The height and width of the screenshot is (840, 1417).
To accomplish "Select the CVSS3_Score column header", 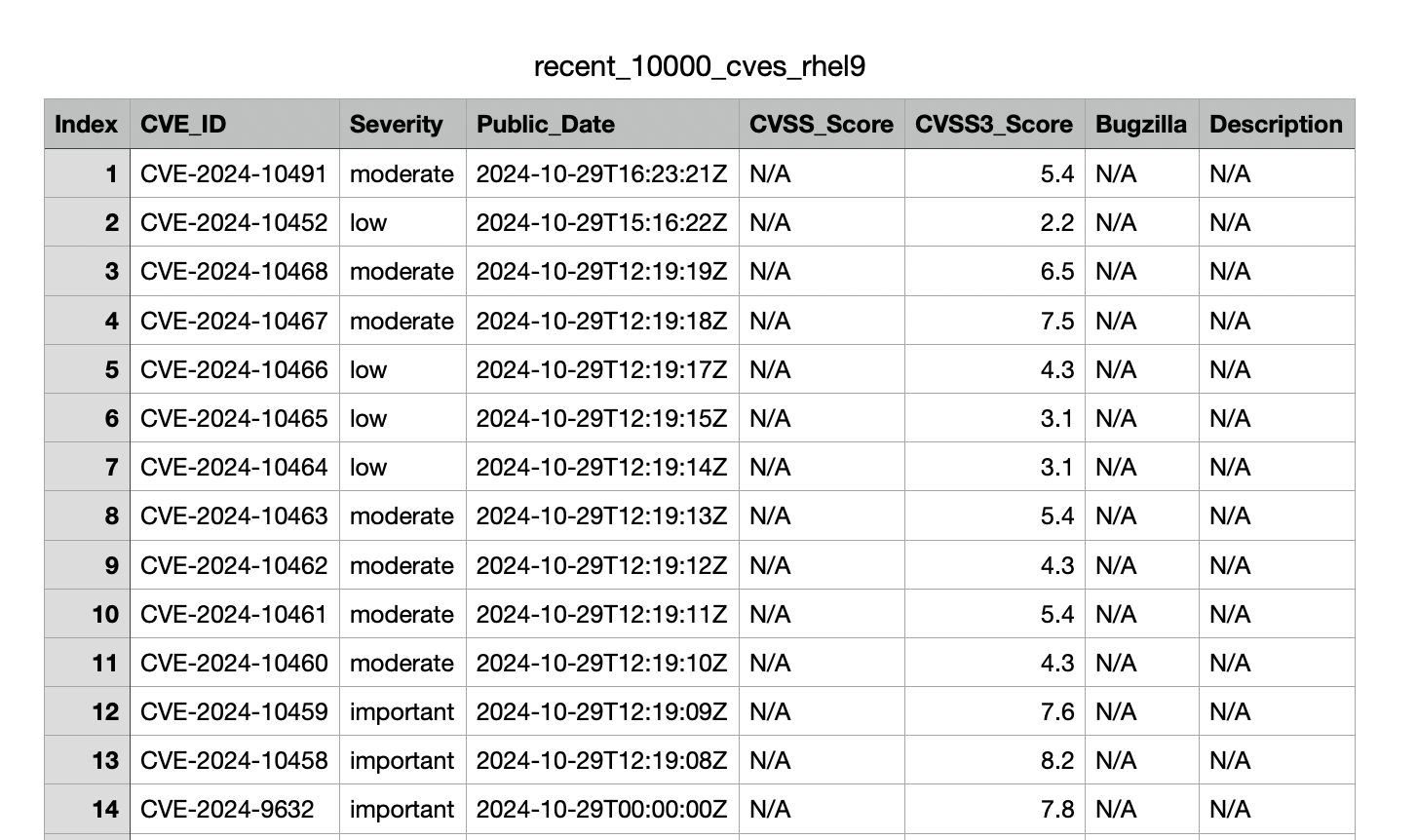I will point(993,125).
